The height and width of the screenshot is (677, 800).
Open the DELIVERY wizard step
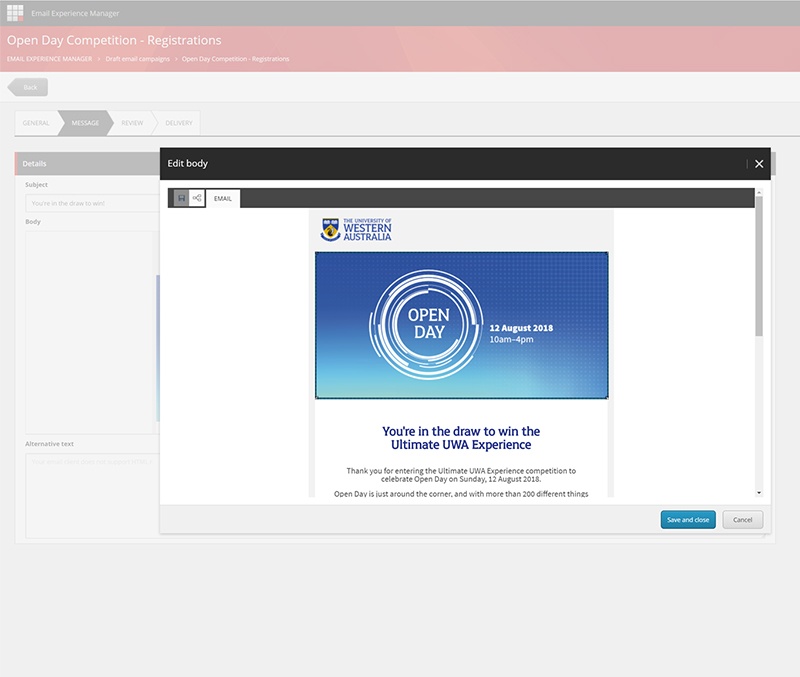click(x=178, y=123)
